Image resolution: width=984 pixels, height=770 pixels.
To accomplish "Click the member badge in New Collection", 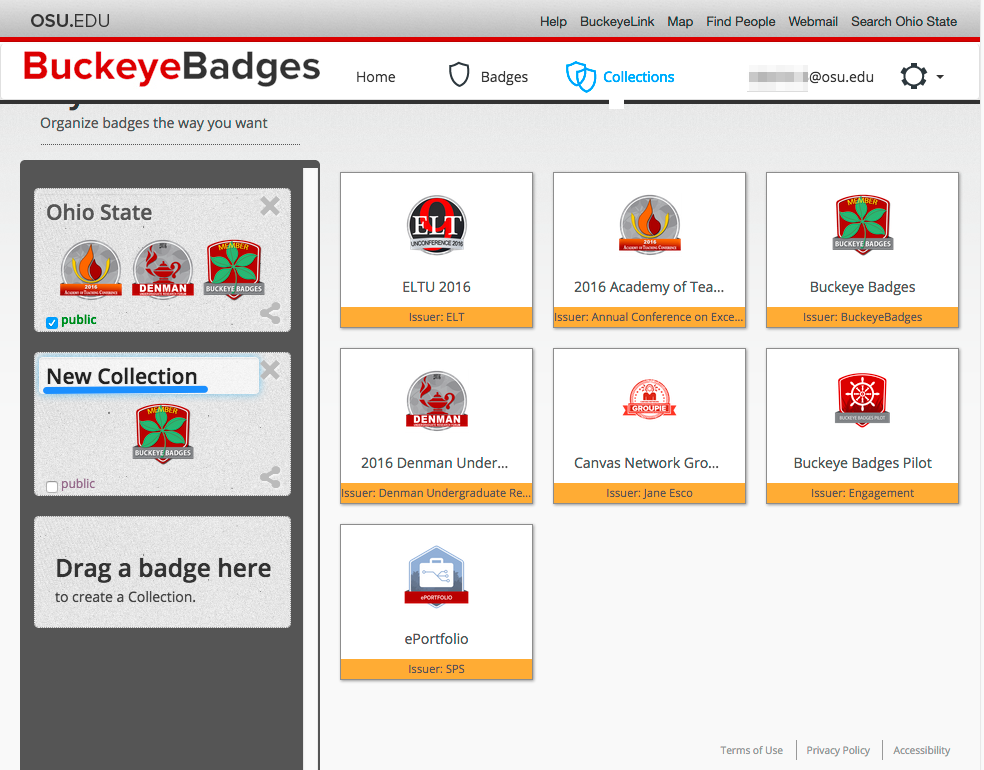I will pos(163,434).
